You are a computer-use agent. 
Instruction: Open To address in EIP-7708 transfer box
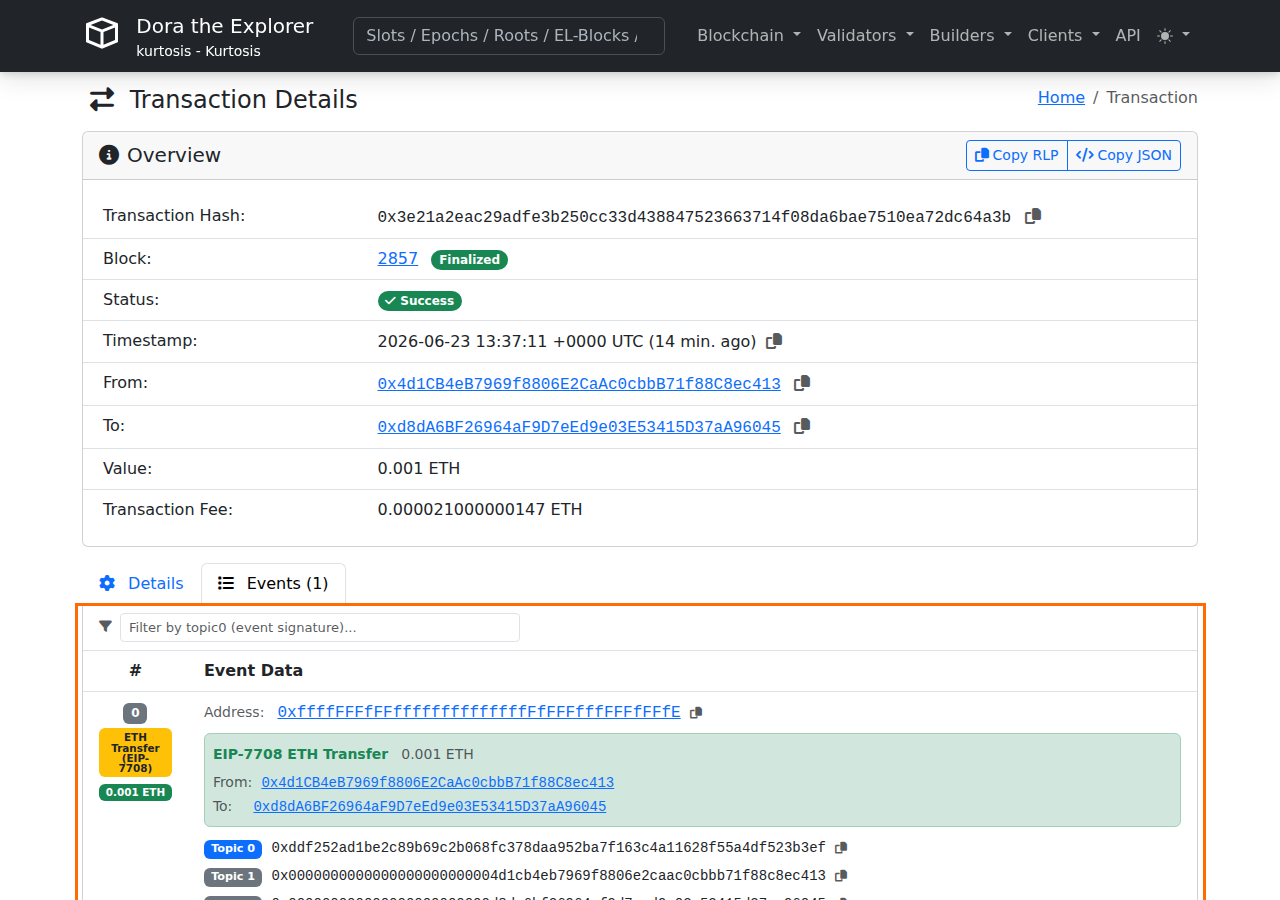[x=430, y=807]
